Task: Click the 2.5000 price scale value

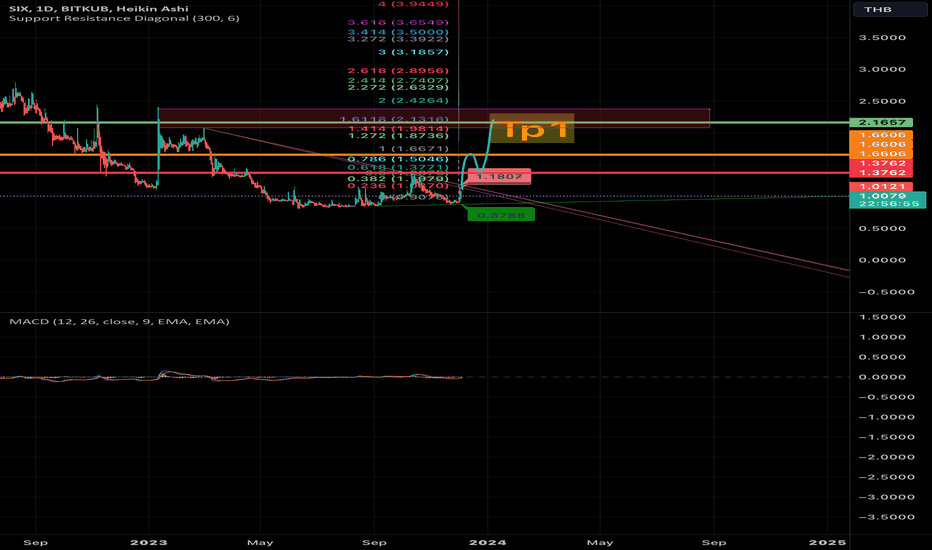Action: 882,101
